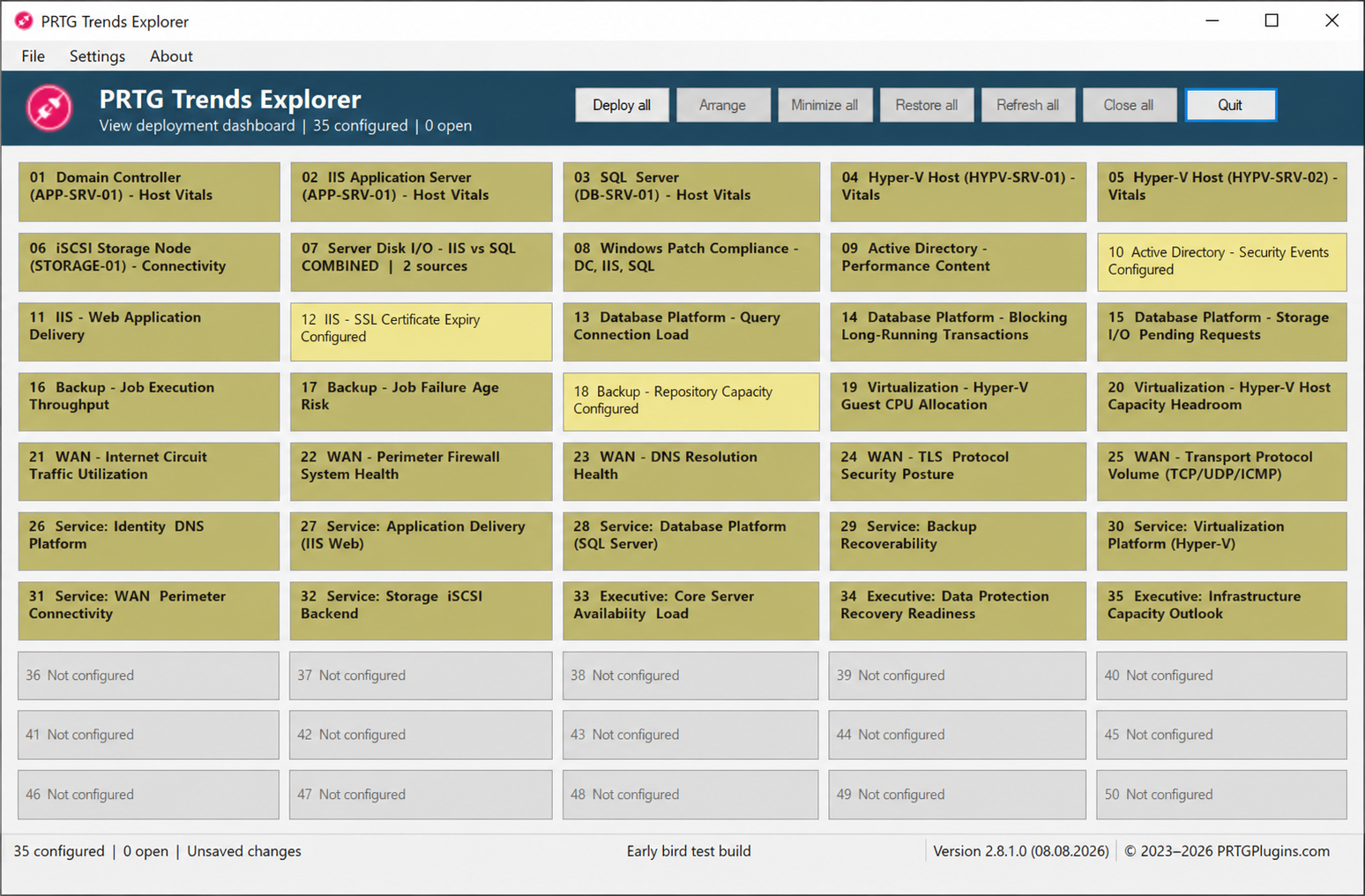This screenshot has height=896, width=1365.
Task: Click the Close all button
Action: [x=1129, y=105]
